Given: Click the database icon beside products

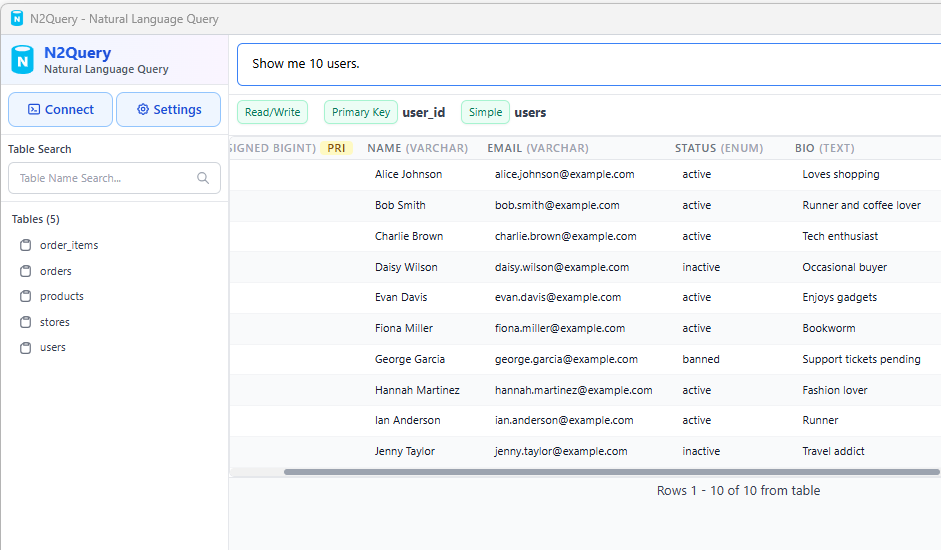Looking at the screenshot, I should (25, 296).
